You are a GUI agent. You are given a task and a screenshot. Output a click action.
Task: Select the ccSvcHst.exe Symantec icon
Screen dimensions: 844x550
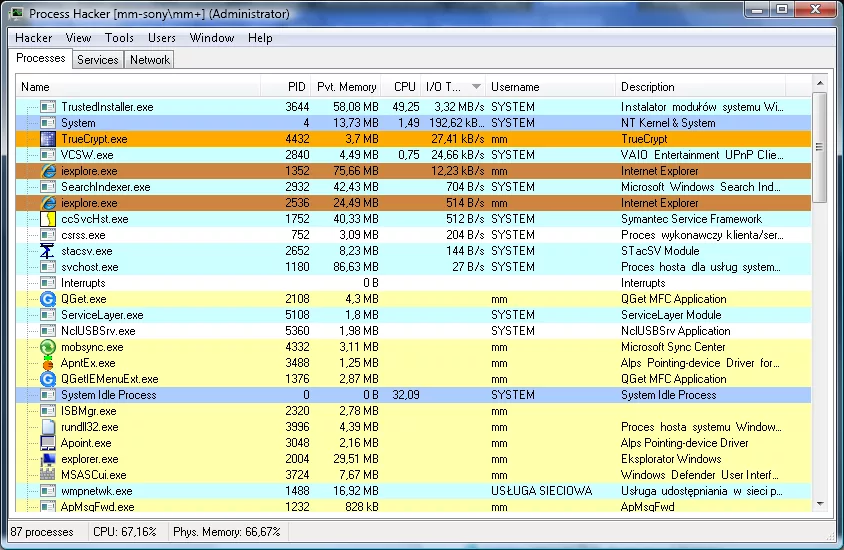(48, 219)
